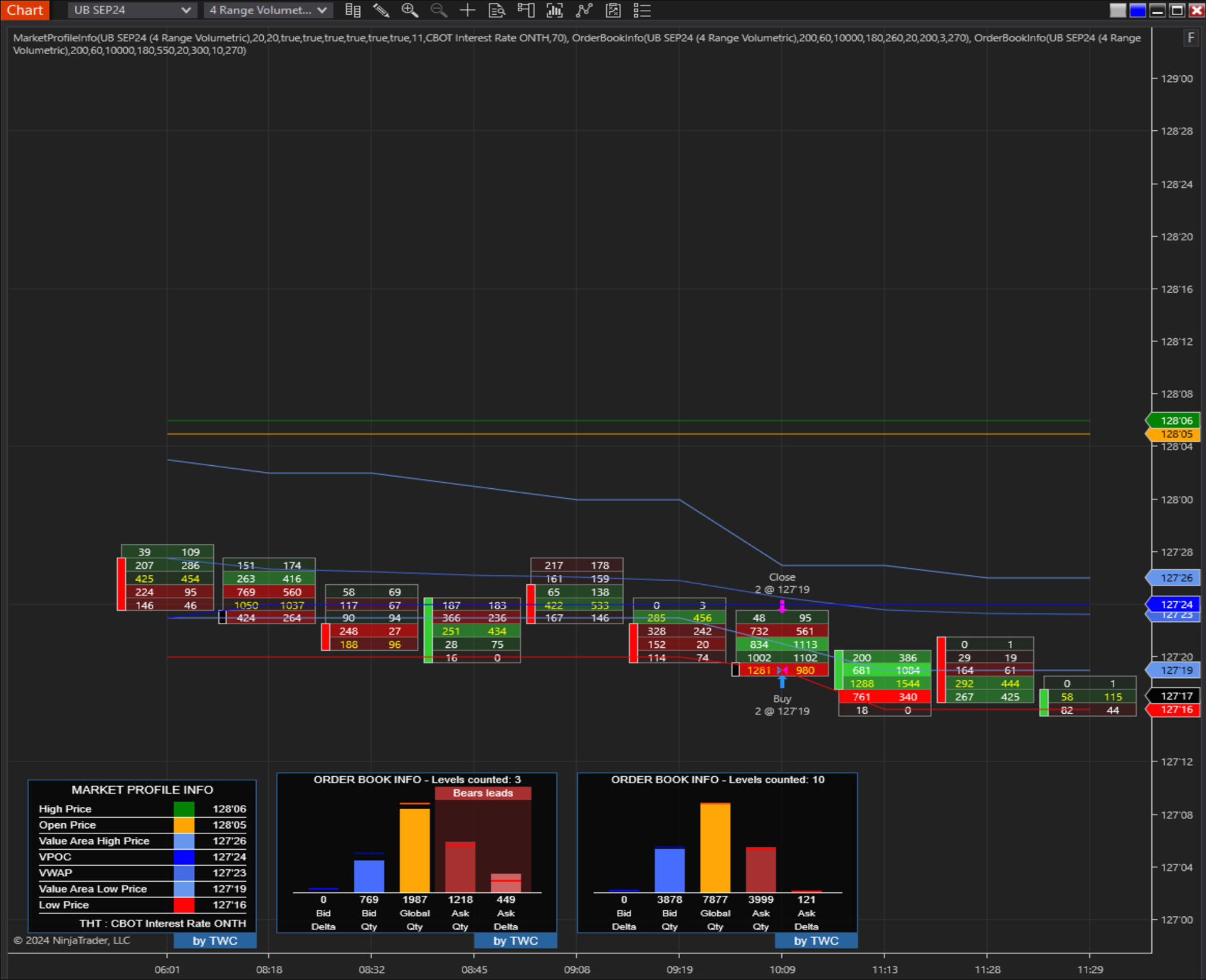
Task: Open the chart Properties list icon
Action: [642, 10]
